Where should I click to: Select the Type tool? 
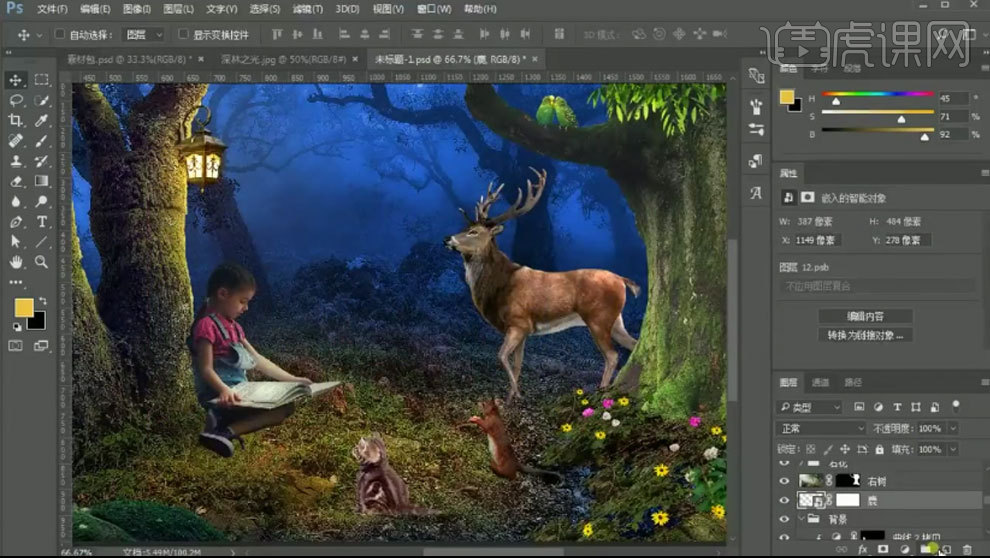42,222
